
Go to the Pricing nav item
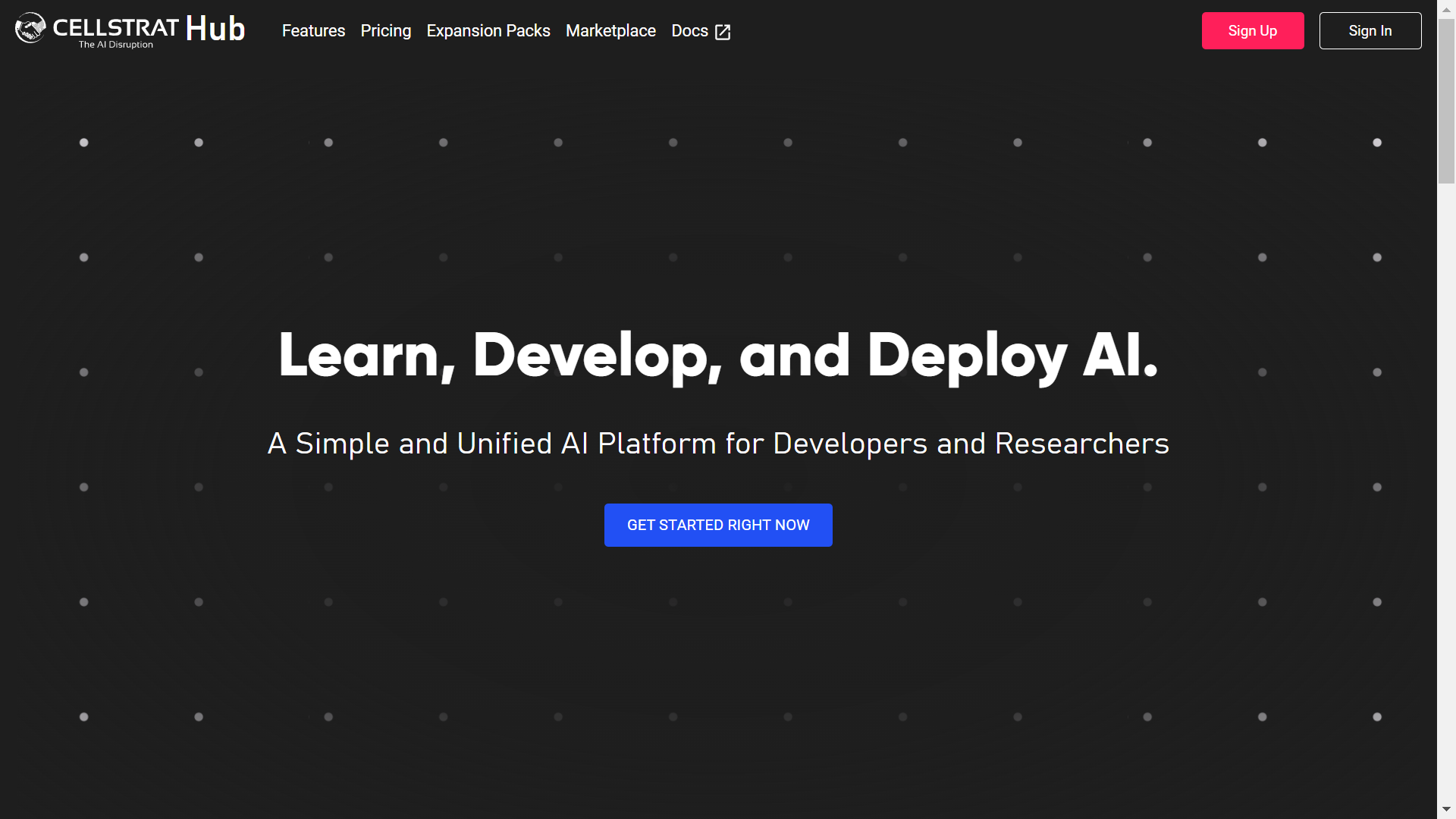coord(385,31)
